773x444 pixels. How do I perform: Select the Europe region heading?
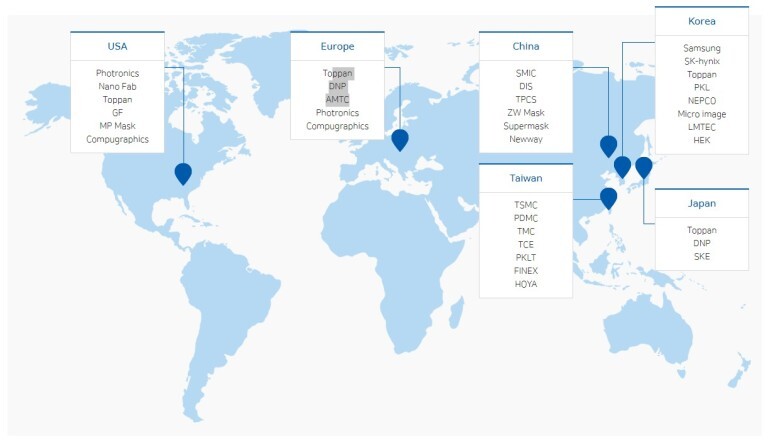[x=337, y=46]
